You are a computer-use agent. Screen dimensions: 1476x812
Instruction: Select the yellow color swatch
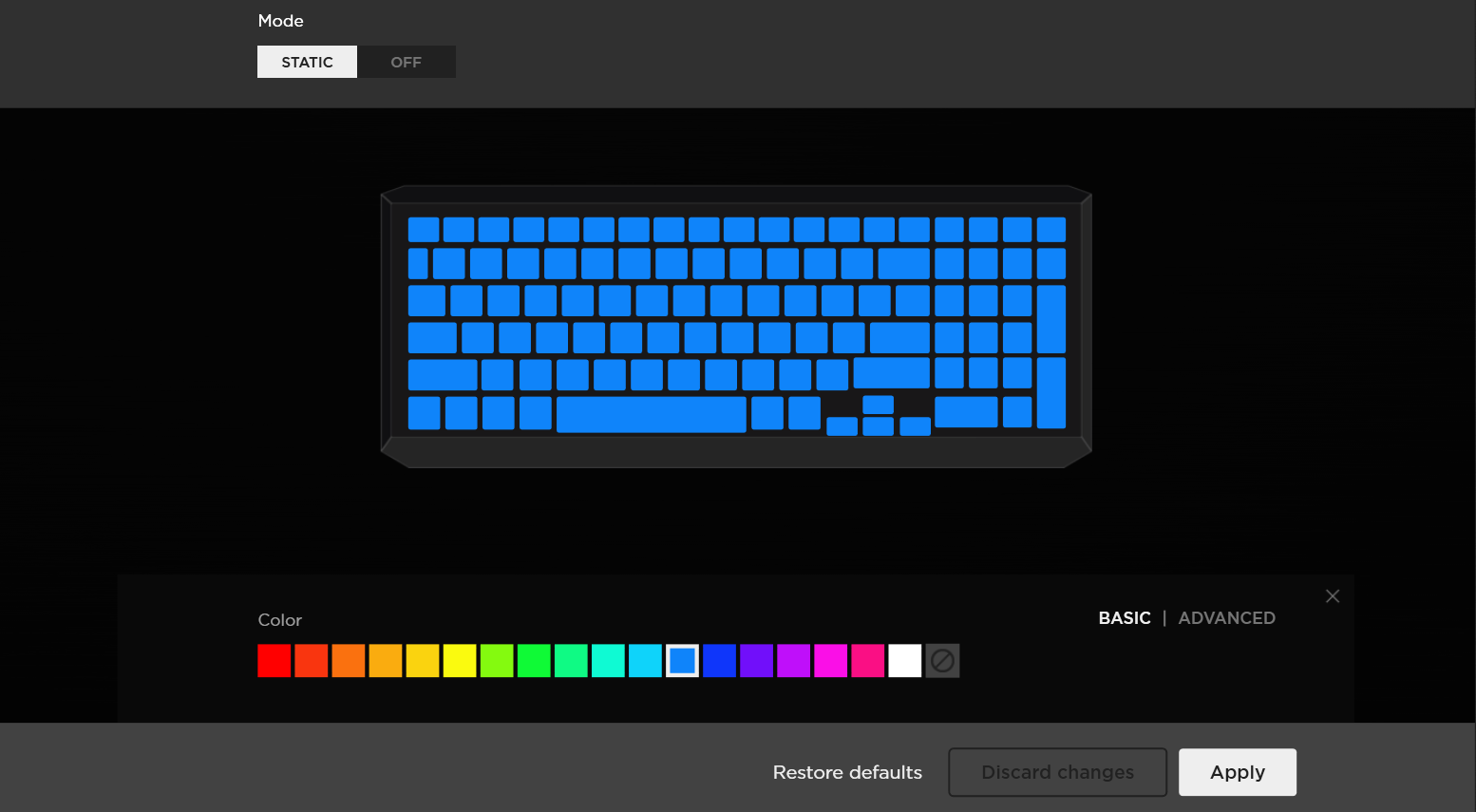pos(460,661)
